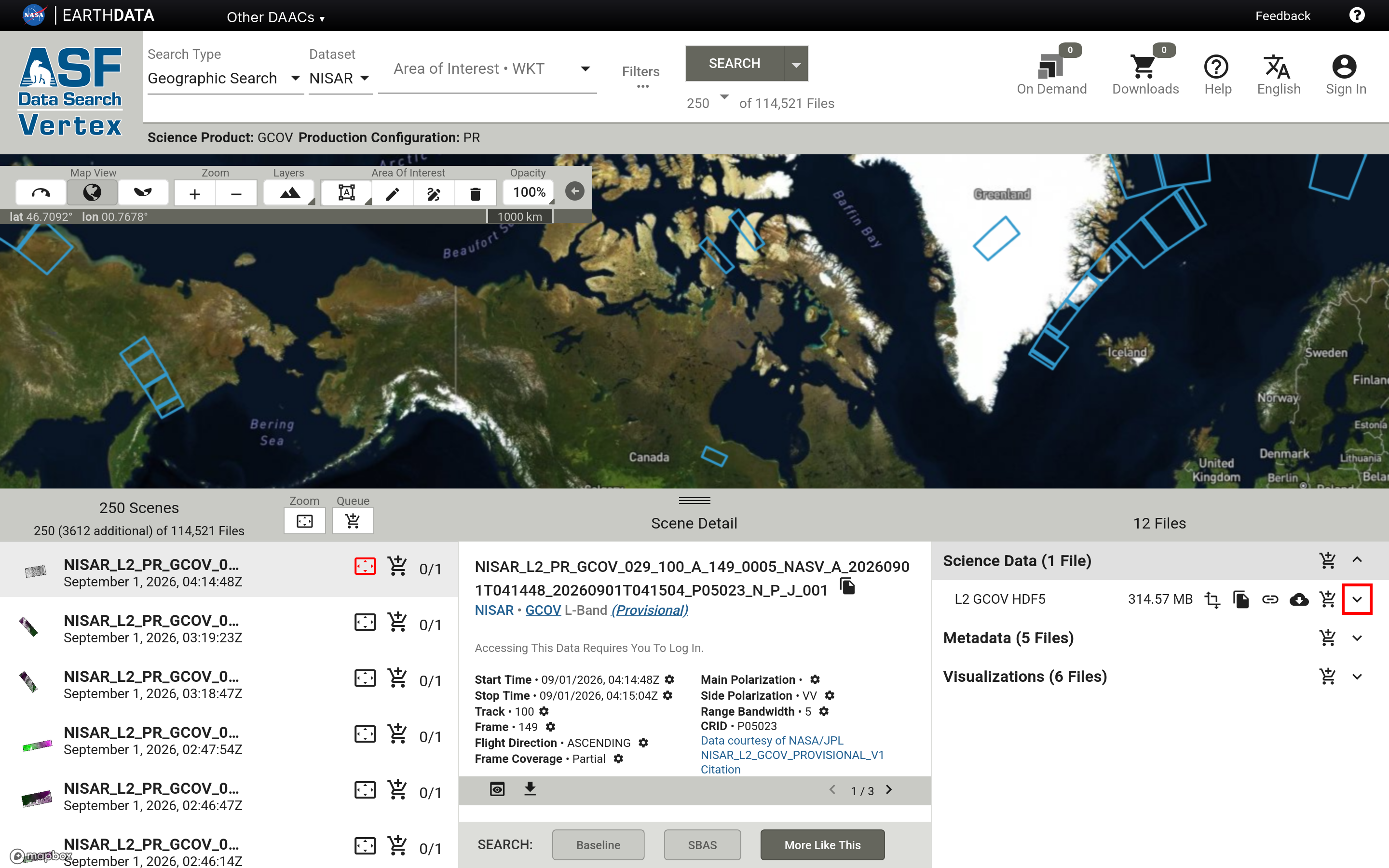
Task: Open the NISAR dataset link
Action: 493,610
